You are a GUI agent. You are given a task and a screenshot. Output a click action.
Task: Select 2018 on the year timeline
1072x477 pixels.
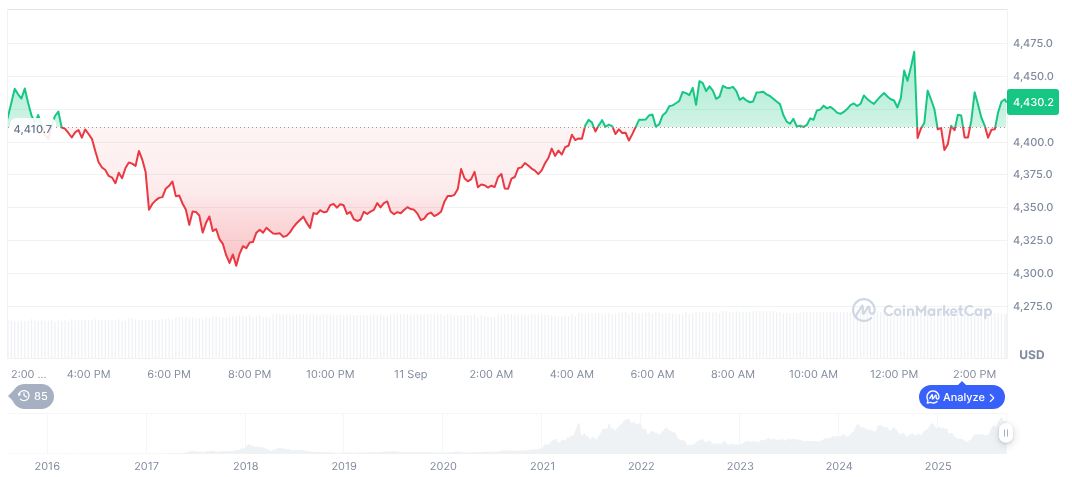(245, 466)
